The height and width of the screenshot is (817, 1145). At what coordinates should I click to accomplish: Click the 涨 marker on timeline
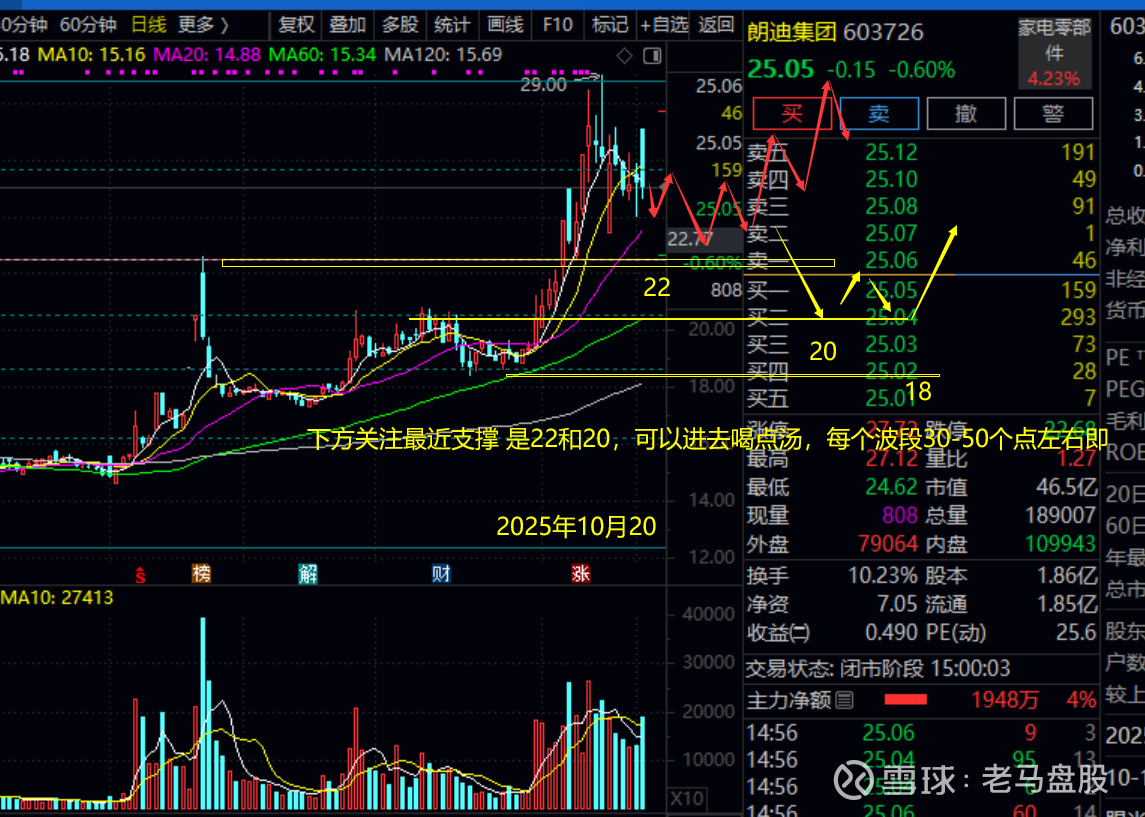pos(581,574)
